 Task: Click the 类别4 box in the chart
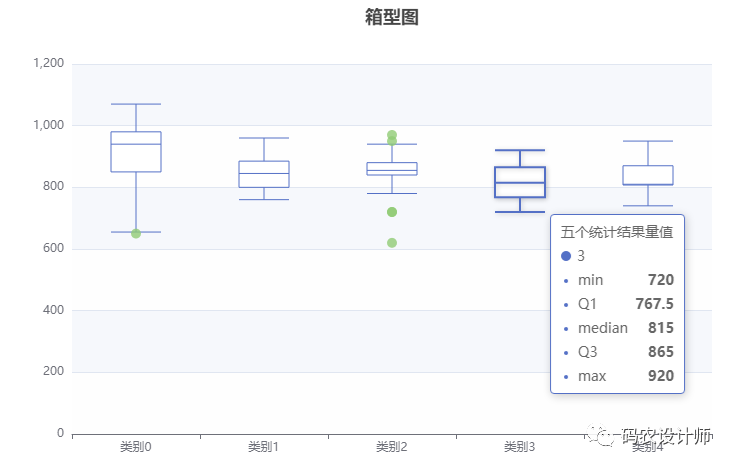coord(648,175)
